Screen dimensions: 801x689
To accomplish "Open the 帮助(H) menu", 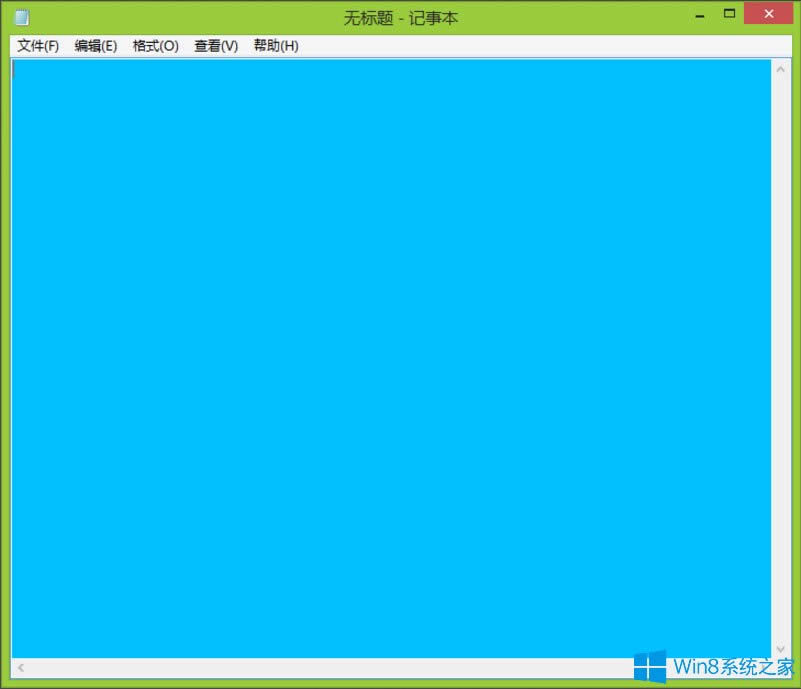I will pos(274,45).
